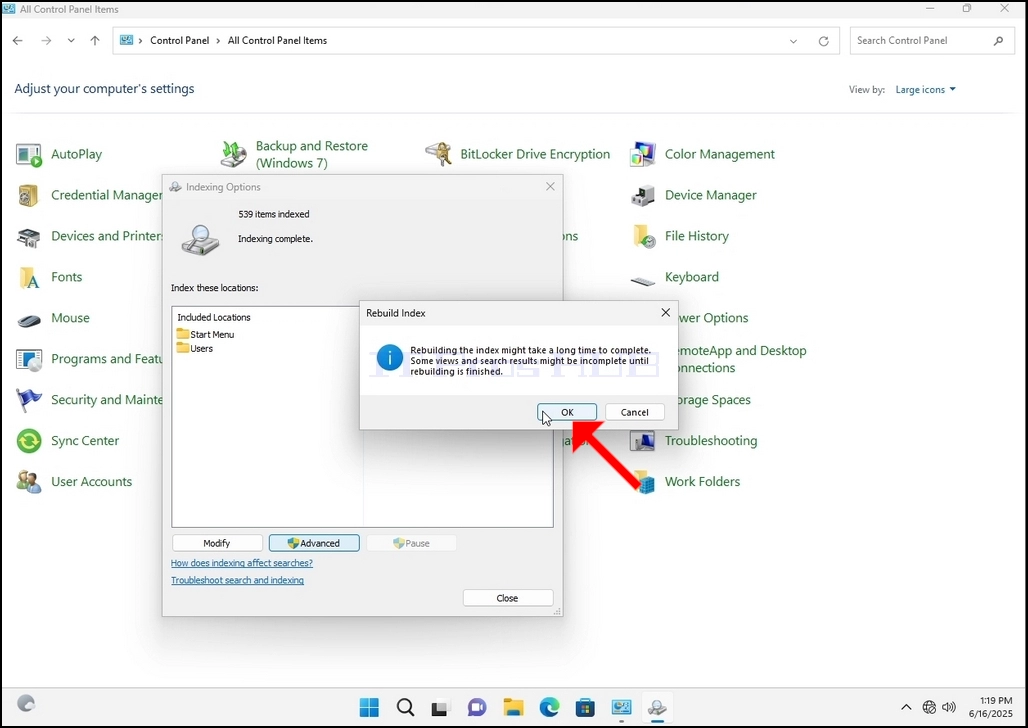1028x728 pixels.
Task: Confirm rebuild by clicking OK
Action: (567, 412)
